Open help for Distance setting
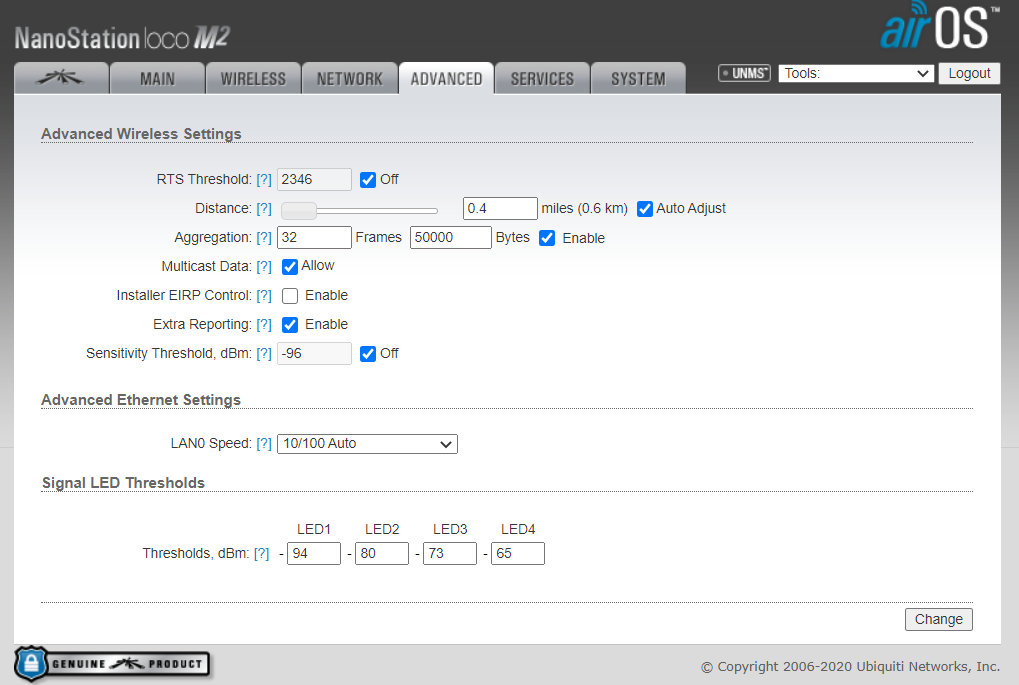Screen dimensions: 1019x685 click(x=264, y=209)
